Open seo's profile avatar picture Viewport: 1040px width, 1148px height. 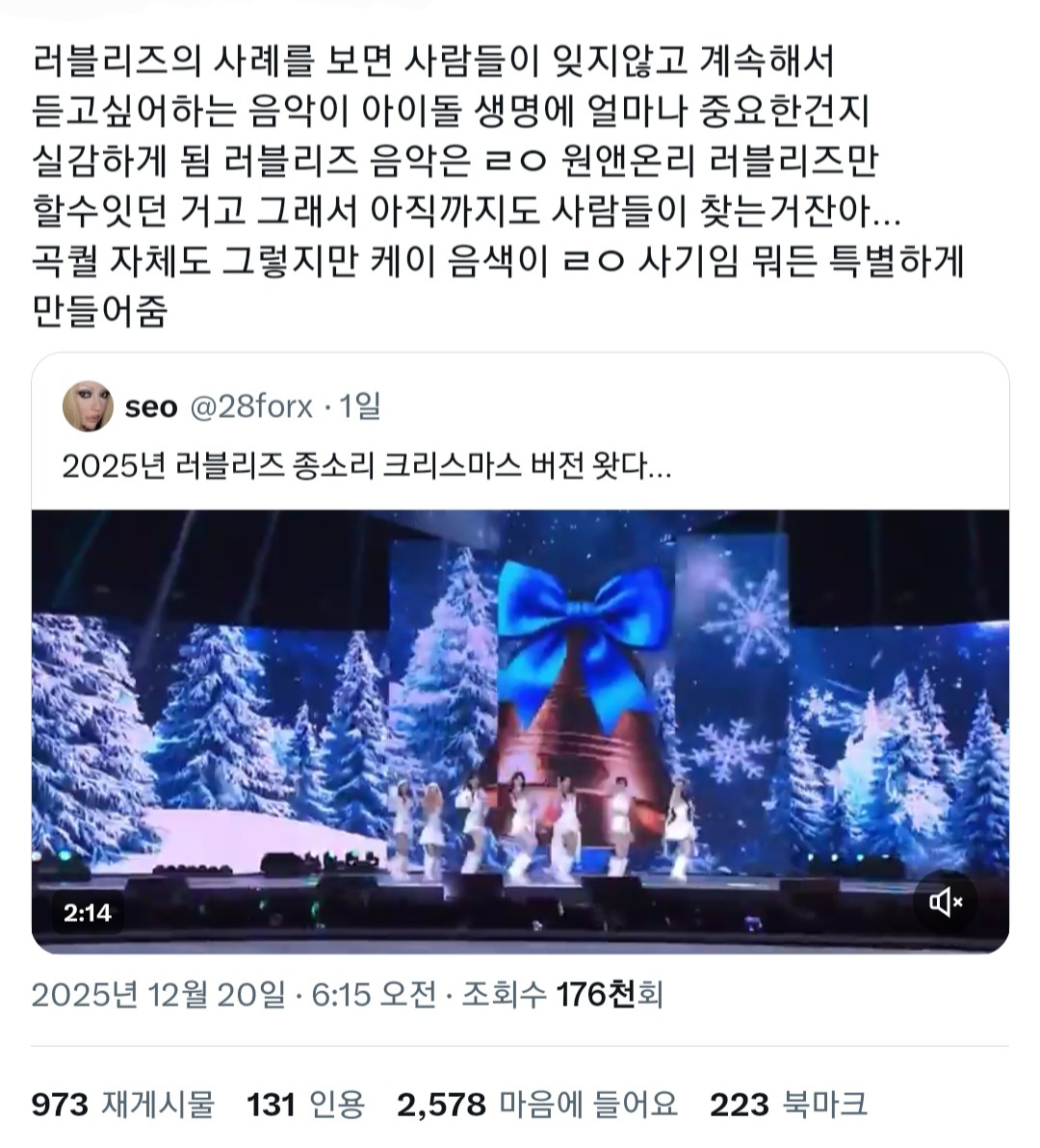pyautogui.click(x=88, y=406)
